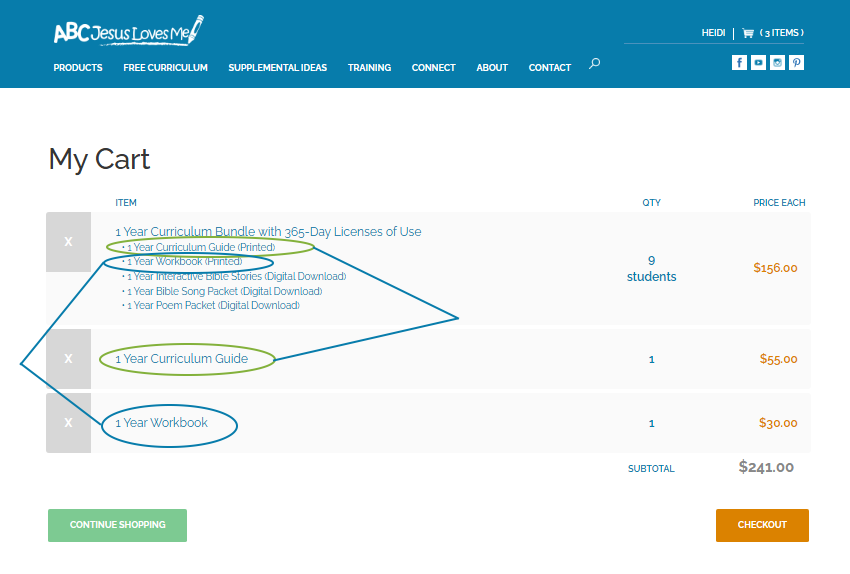Viewport: 850px width, 574px height.
Task: Click the My Cart heading
Action: (99, 160)
